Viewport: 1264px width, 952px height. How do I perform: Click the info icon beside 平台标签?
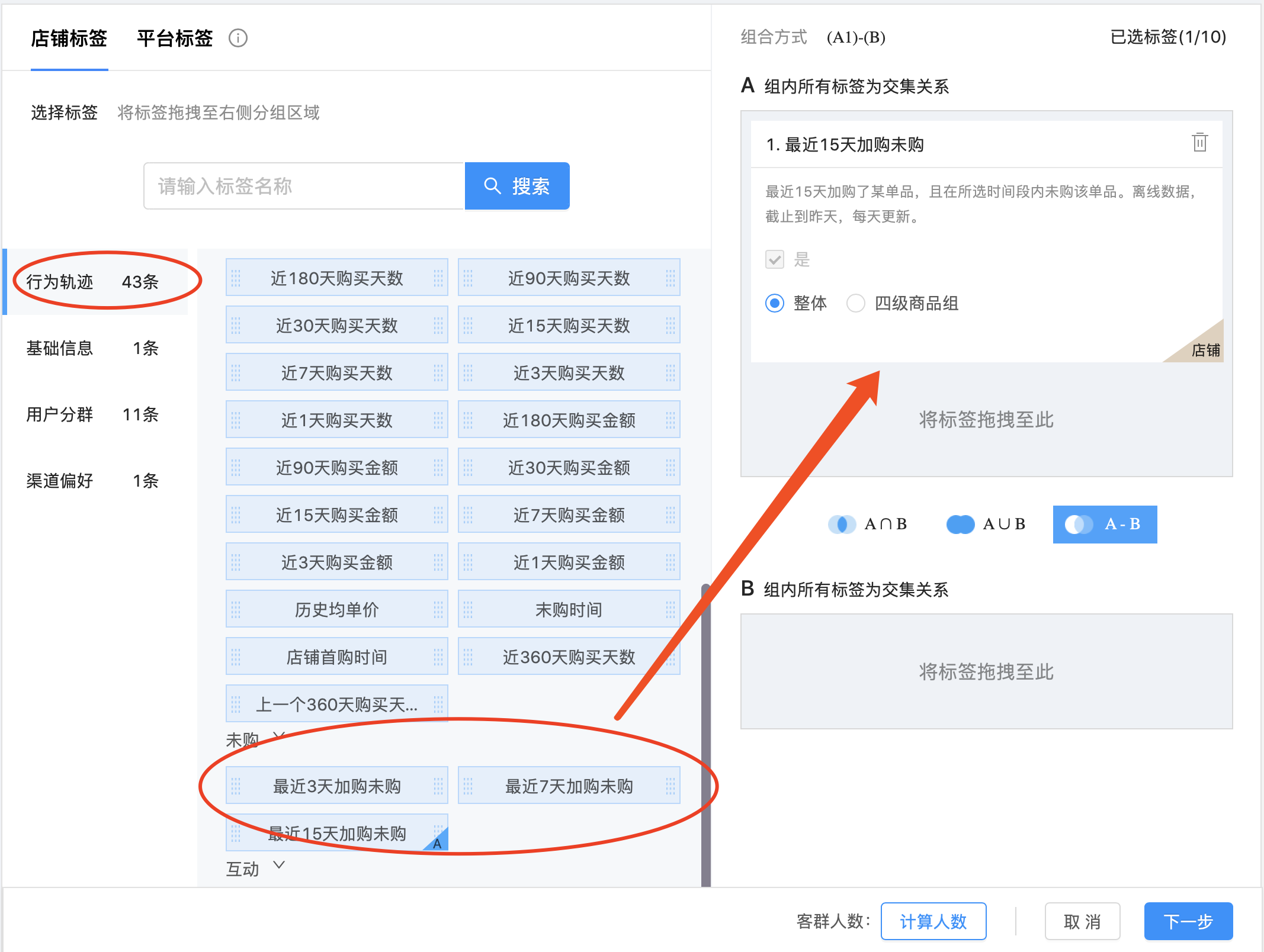tap(238, 38)
